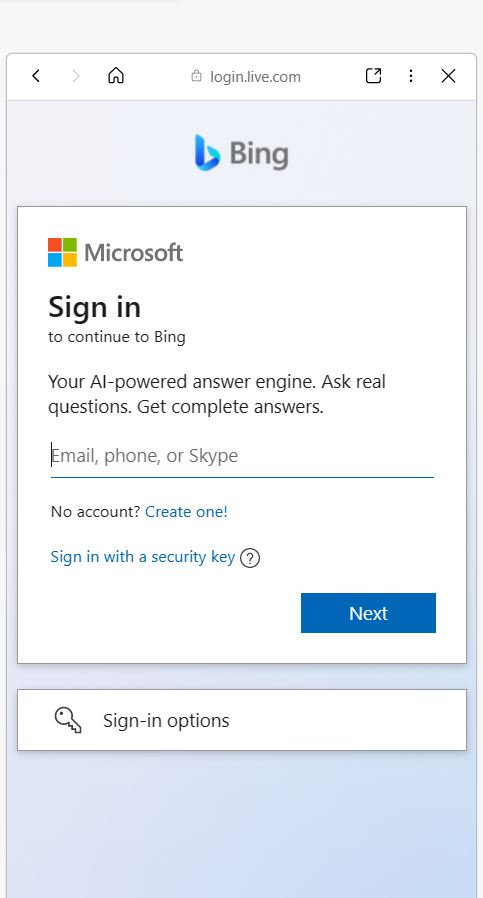Open the three-dot more options menu
This screenshot has width=483, height=898.
click(411, 76)
